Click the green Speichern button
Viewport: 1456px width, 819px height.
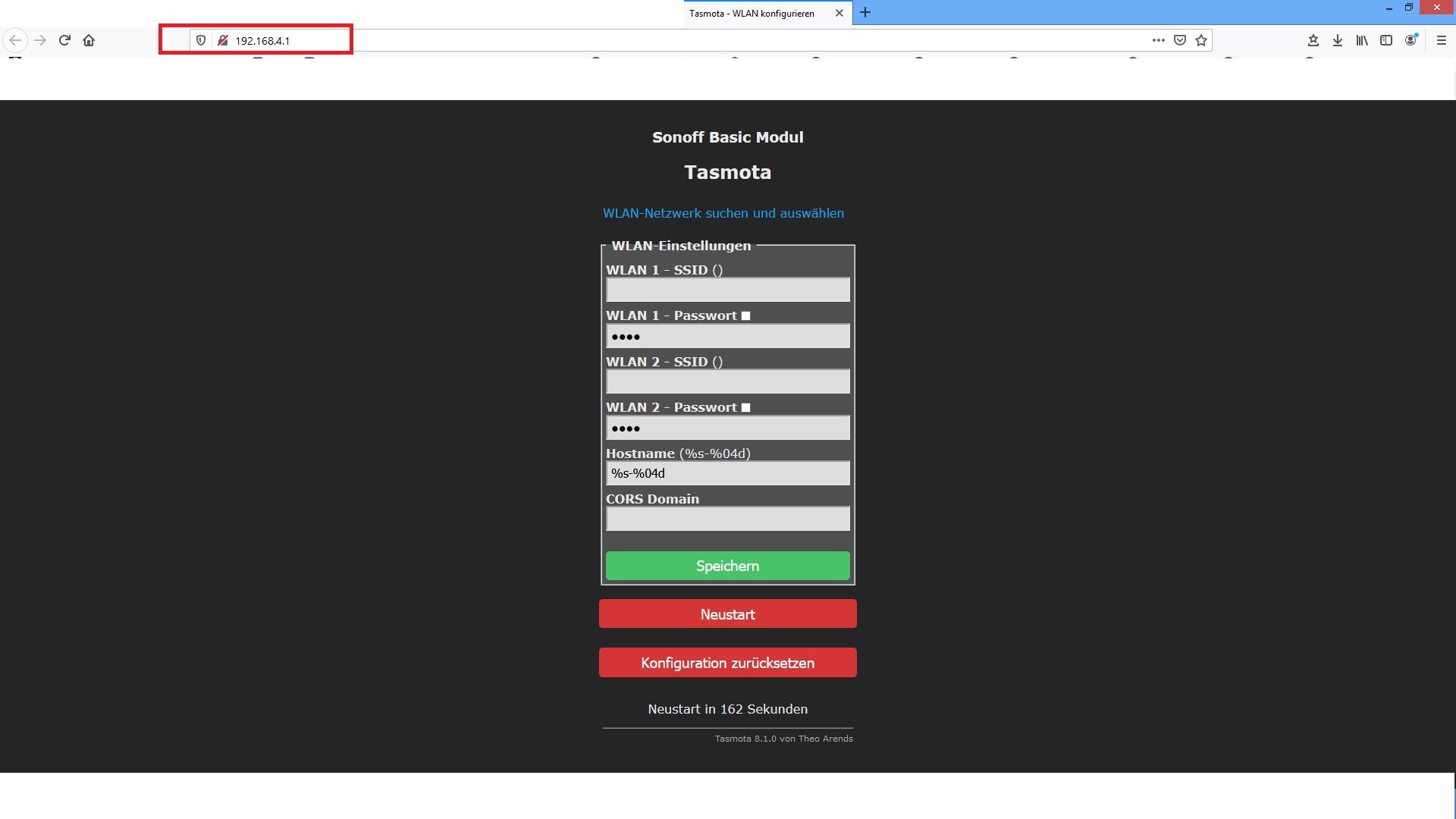pos(728,566)
